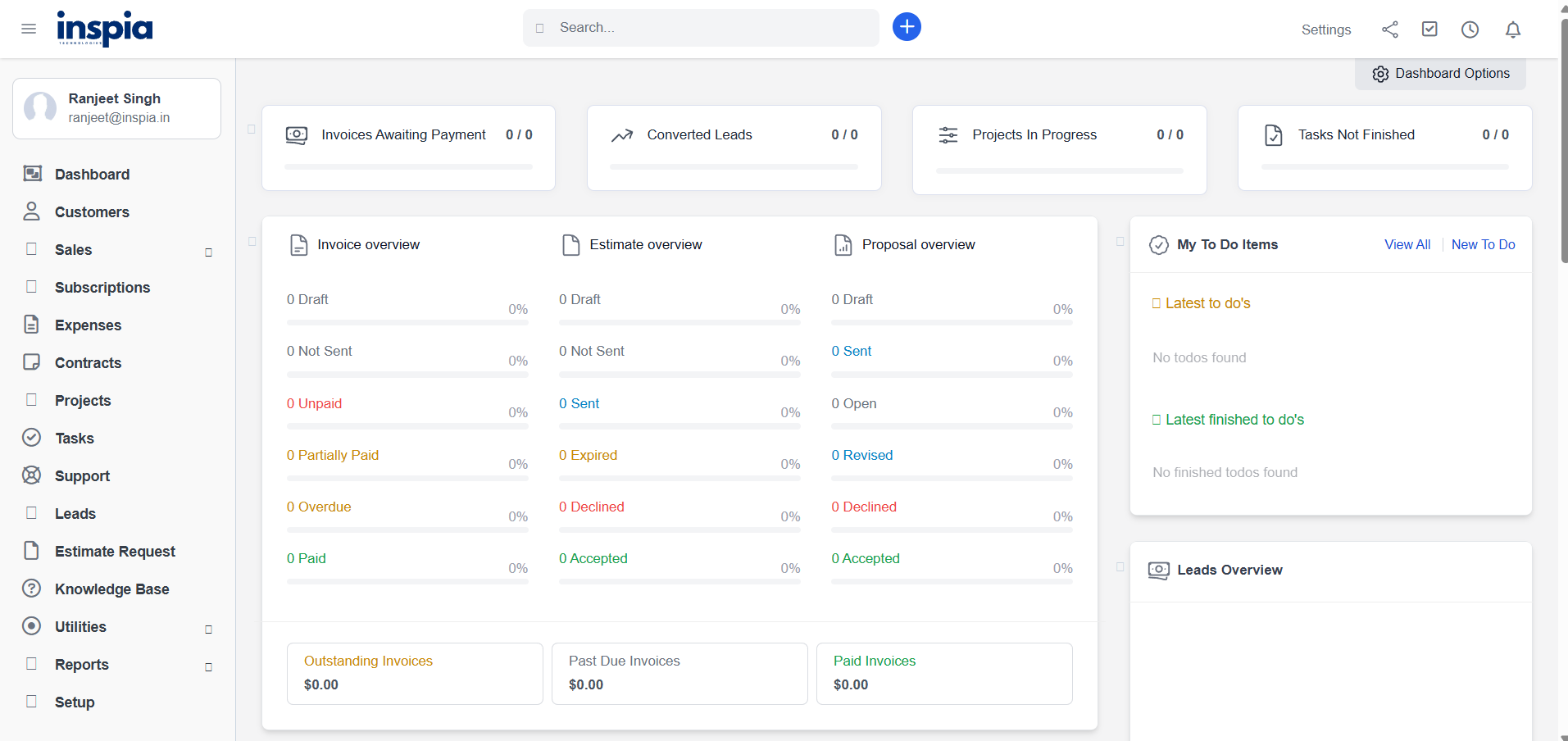The height and width of the screenshot is (741, 1568).
Task: Click the blue plus quick-create button
Action: tap(906, 27)
